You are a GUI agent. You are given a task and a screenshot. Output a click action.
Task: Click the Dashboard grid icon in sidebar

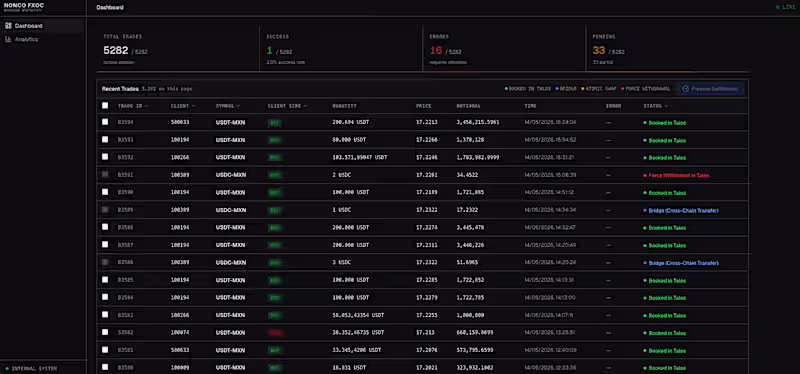point(8,26)
